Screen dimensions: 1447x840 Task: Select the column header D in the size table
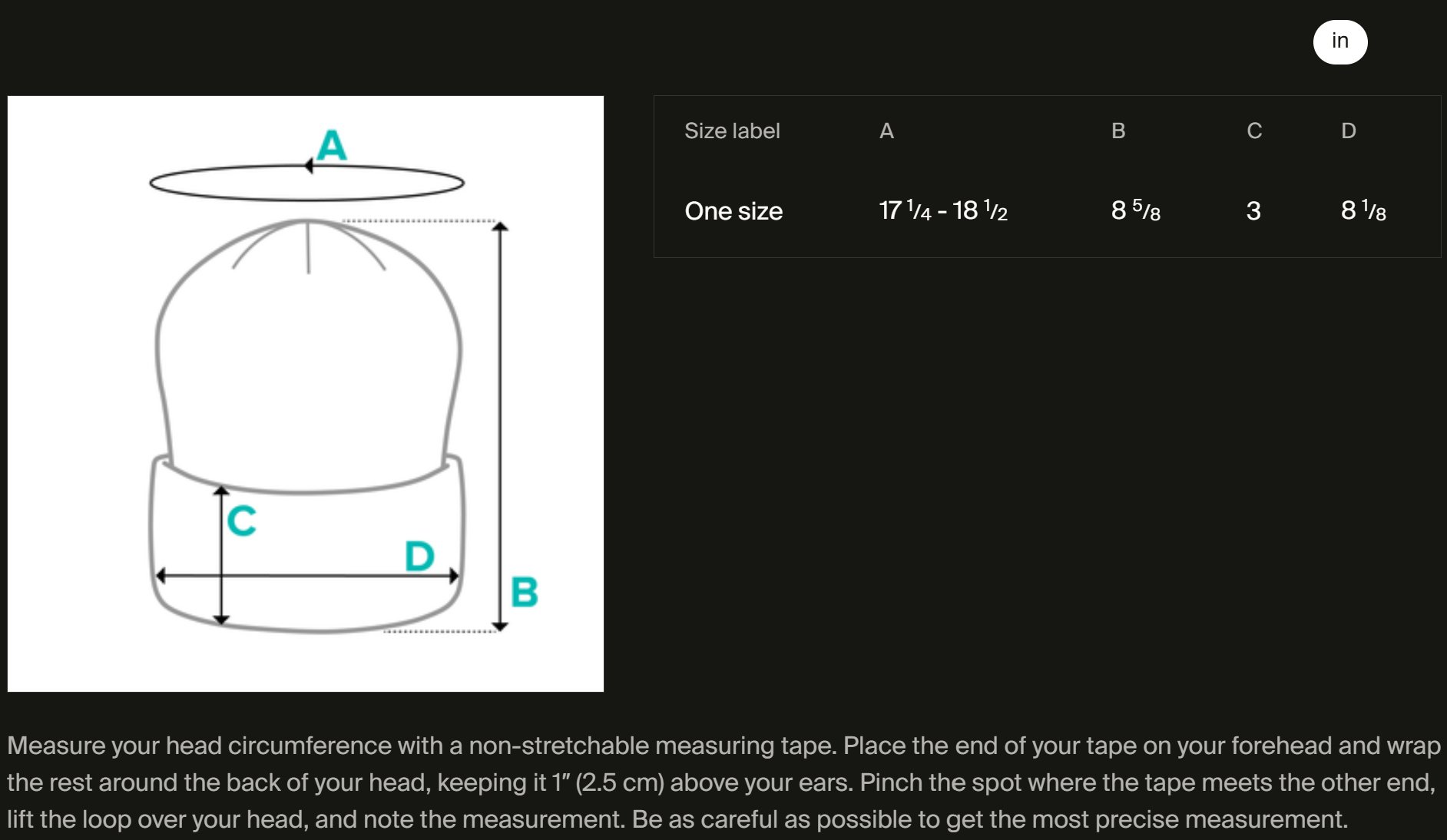coord(1349,131)
